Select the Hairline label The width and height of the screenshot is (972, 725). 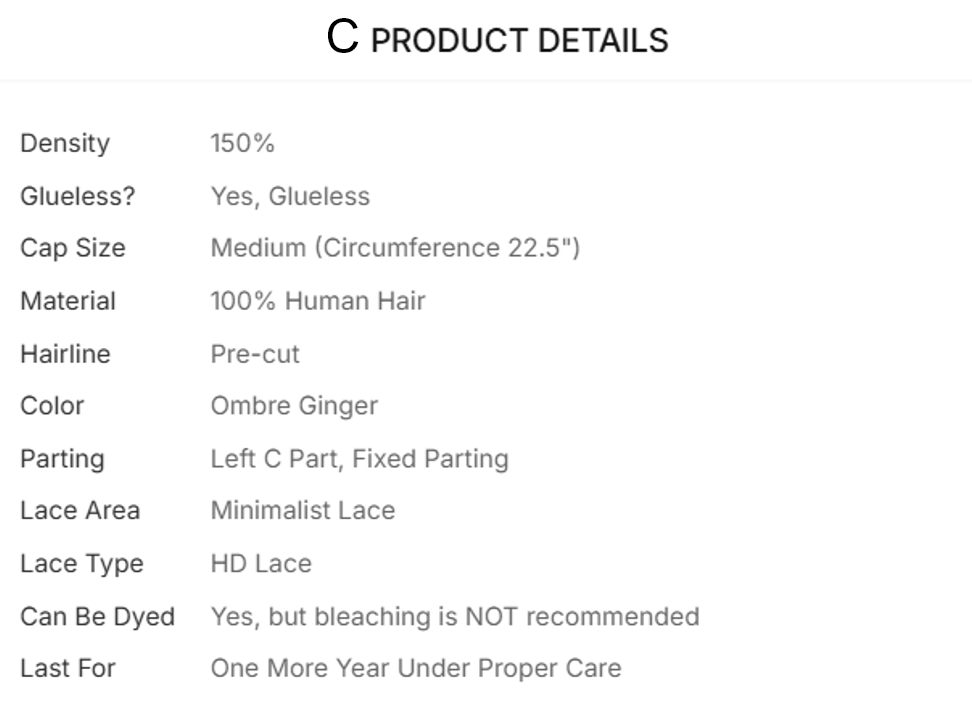[x=65, y=354]
